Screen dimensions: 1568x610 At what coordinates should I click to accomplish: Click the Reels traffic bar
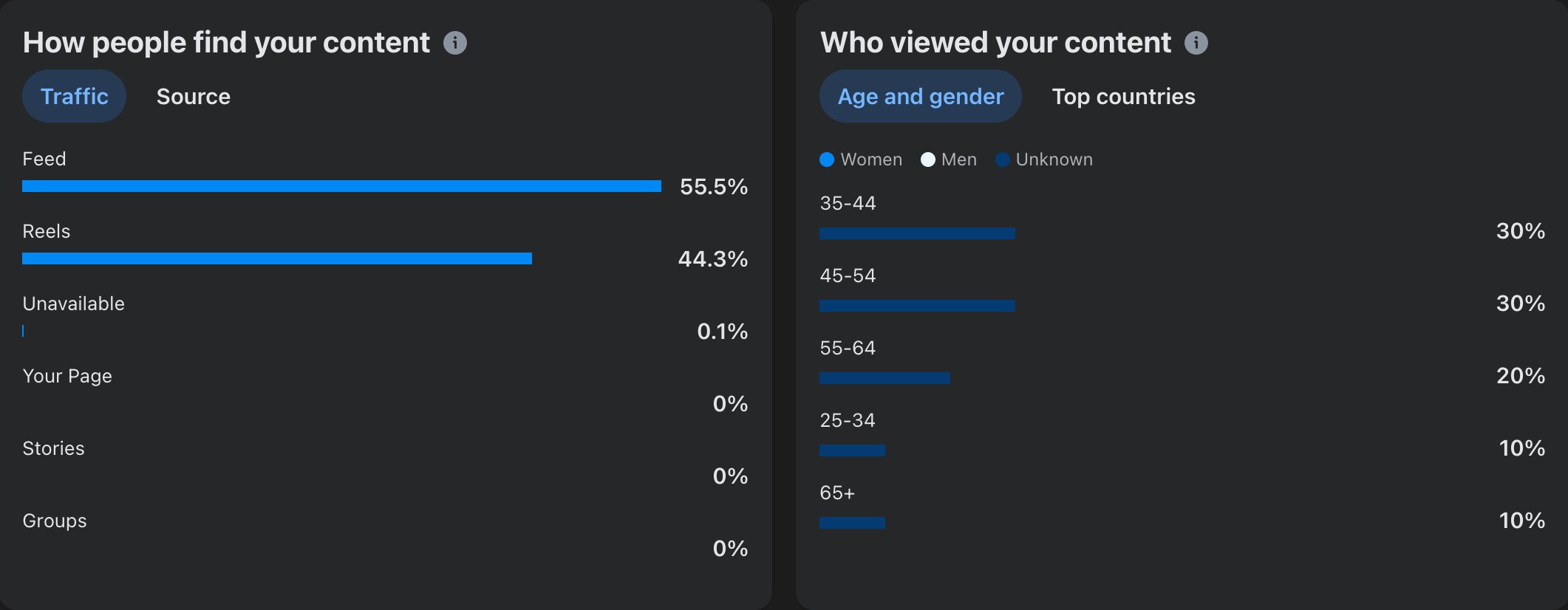[x=277, y=258]
